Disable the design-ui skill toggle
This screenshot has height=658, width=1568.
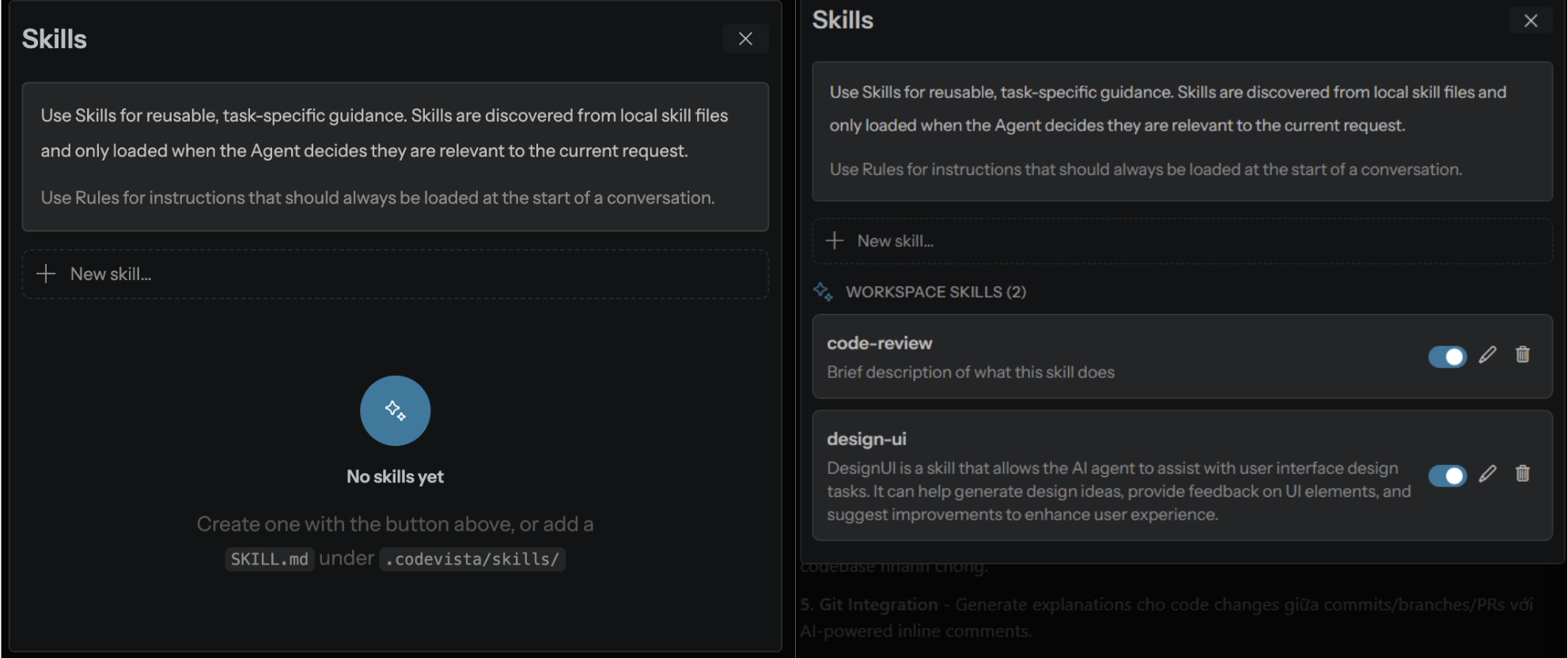[x=1447, y=475]
